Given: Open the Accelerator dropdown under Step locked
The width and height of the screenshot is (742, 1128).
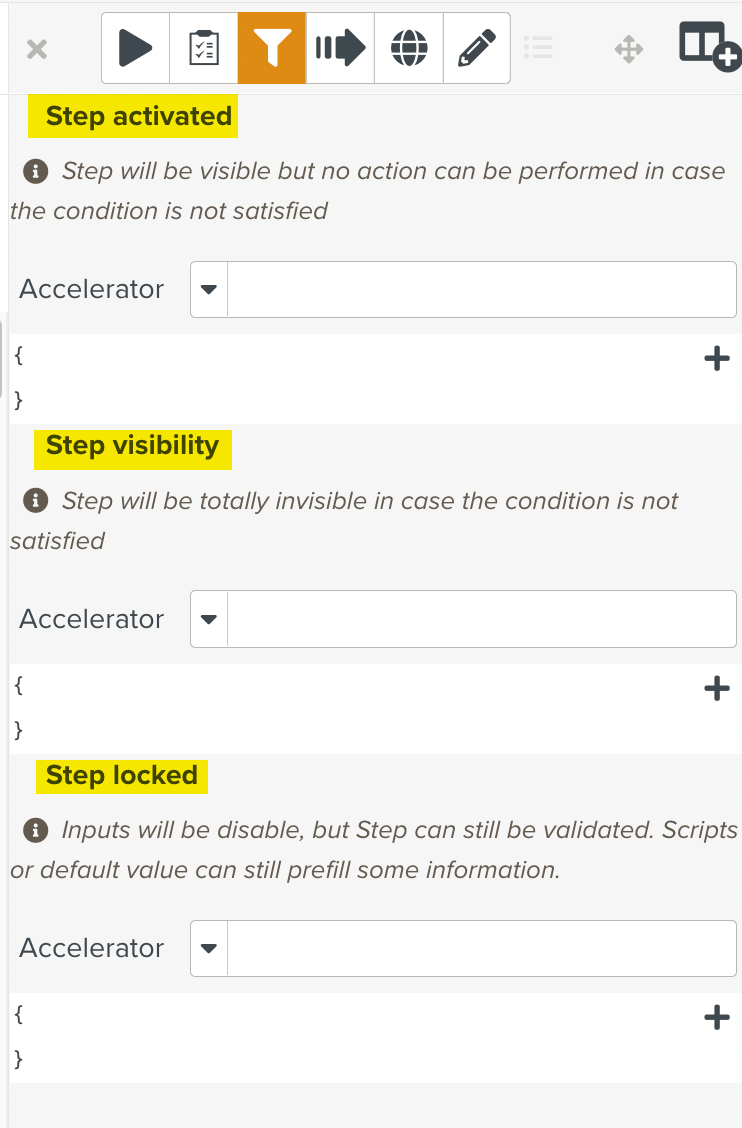Looking at the screenshot, I should pyautogui.click(x=208, y=948).
